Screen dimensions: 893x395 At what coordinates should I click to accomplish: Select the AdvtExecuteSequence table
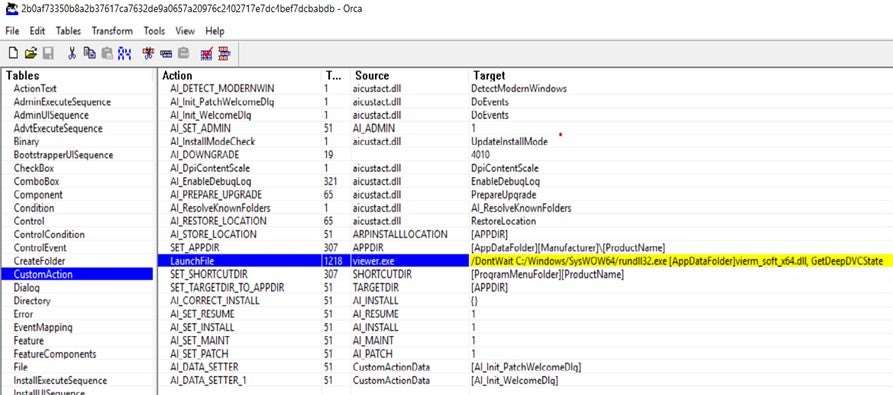pos(58,129)
